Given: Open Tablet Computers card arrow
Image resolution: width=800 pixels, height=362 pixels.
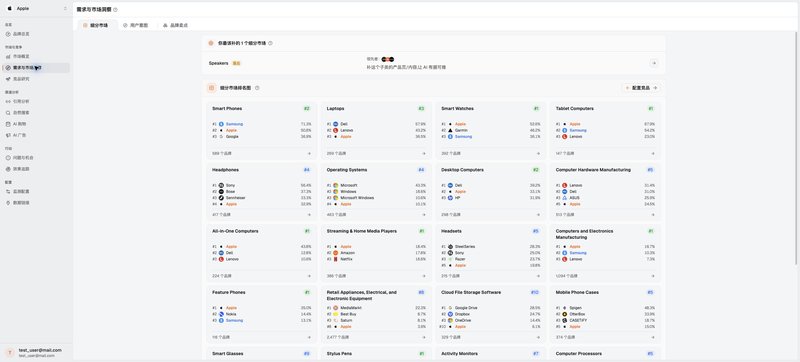Looking at the screenshot, I should (653, 153).
